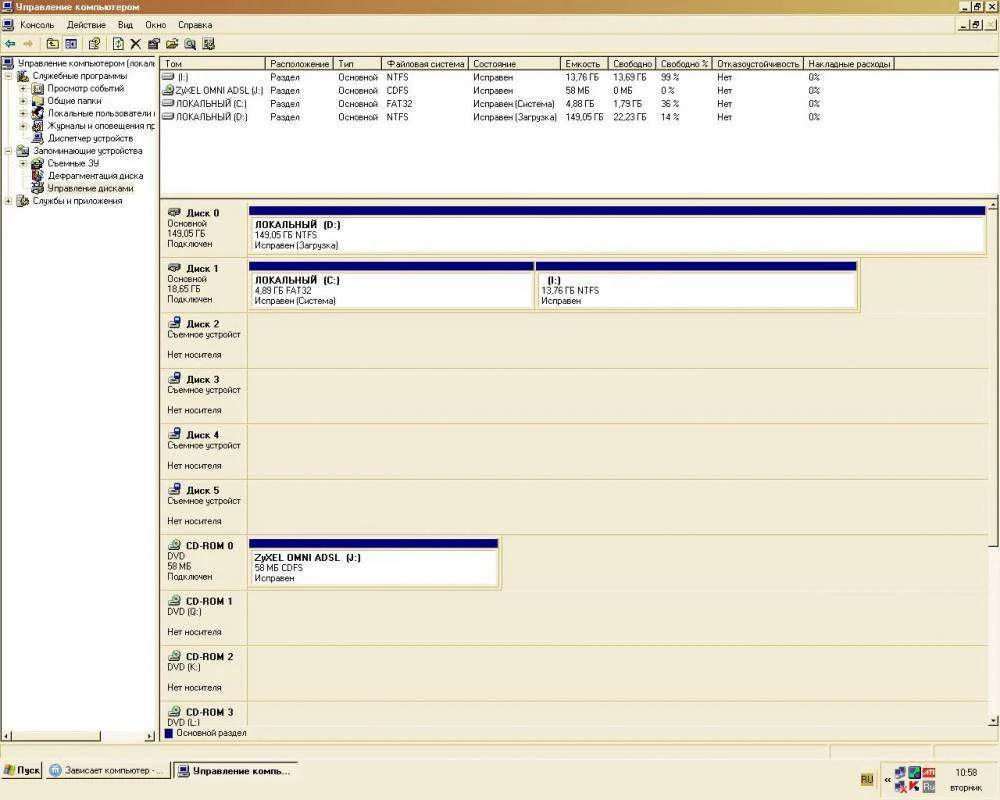Click the Управление компь... taskbar button
The height and width of the screenshot is (800, 1000).
[235, 771]
